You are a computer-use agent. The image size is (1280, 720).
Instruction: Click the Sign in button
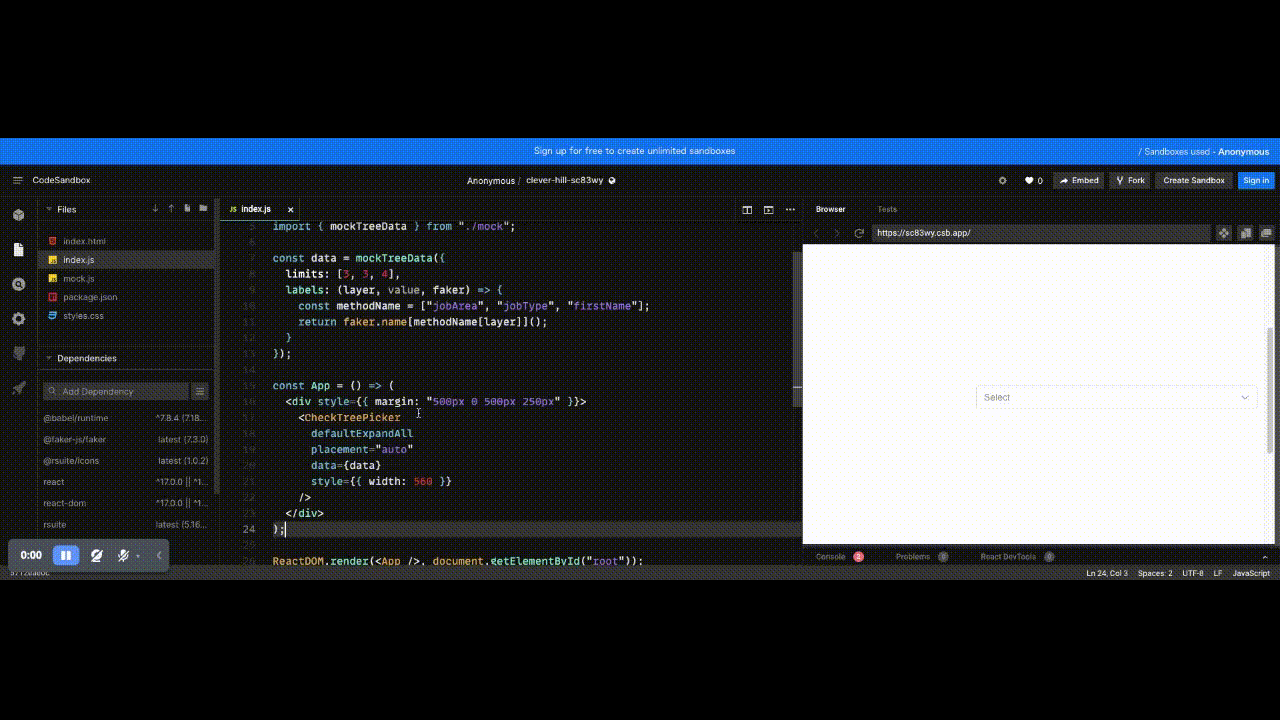1256,180
